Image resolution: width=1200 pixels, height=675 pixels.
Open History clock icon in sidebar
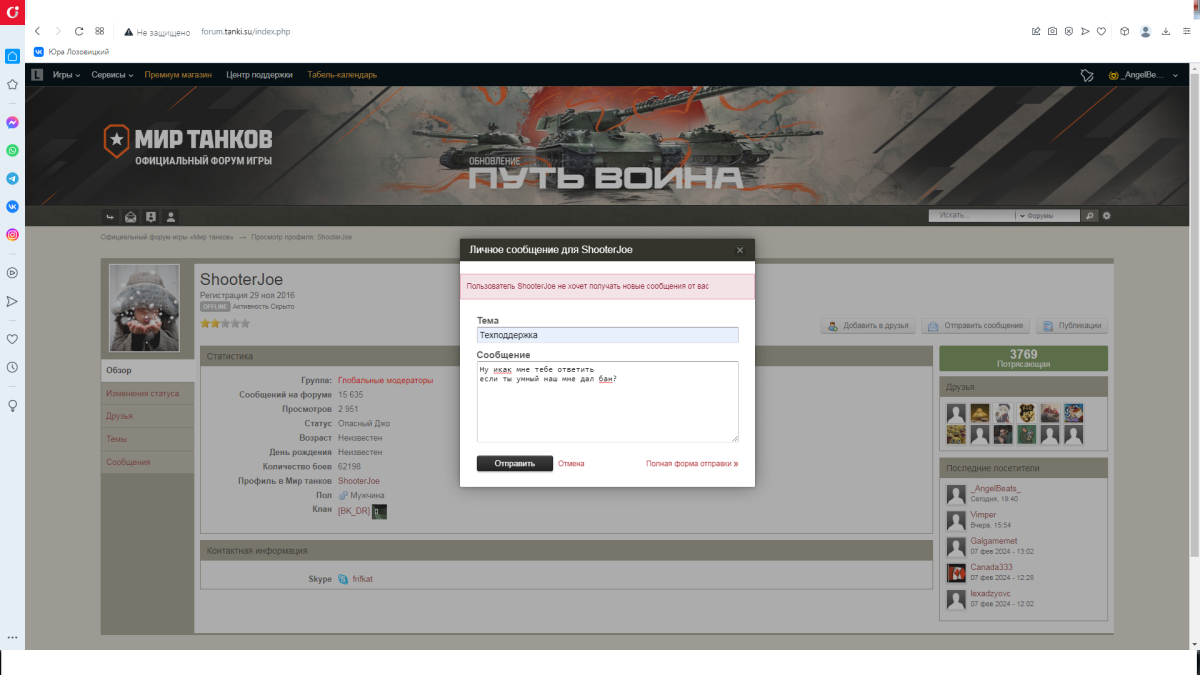click(12, 367)
